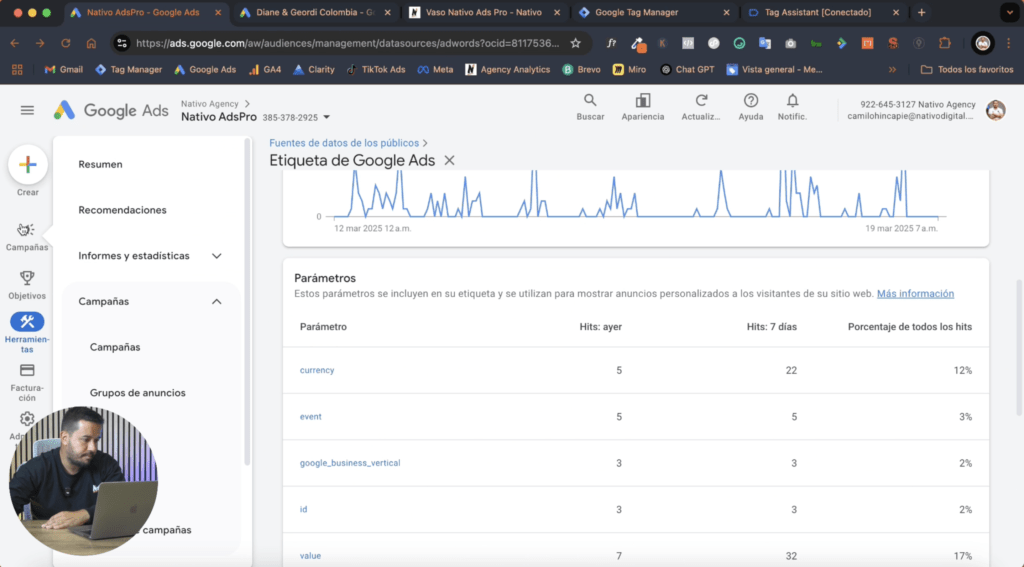Open Objetivos trophy icon
This screenshot has height=567, width=1024.
click(x=27, y=278)
